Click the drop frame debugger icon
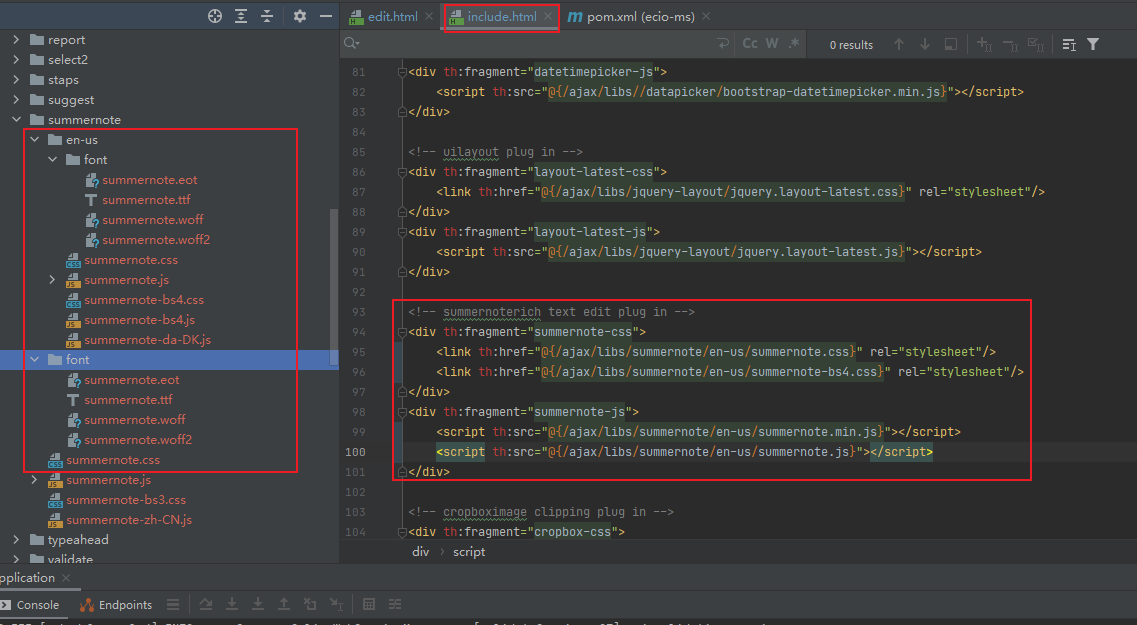This screenshot has height=625, width=1137. 310,604
